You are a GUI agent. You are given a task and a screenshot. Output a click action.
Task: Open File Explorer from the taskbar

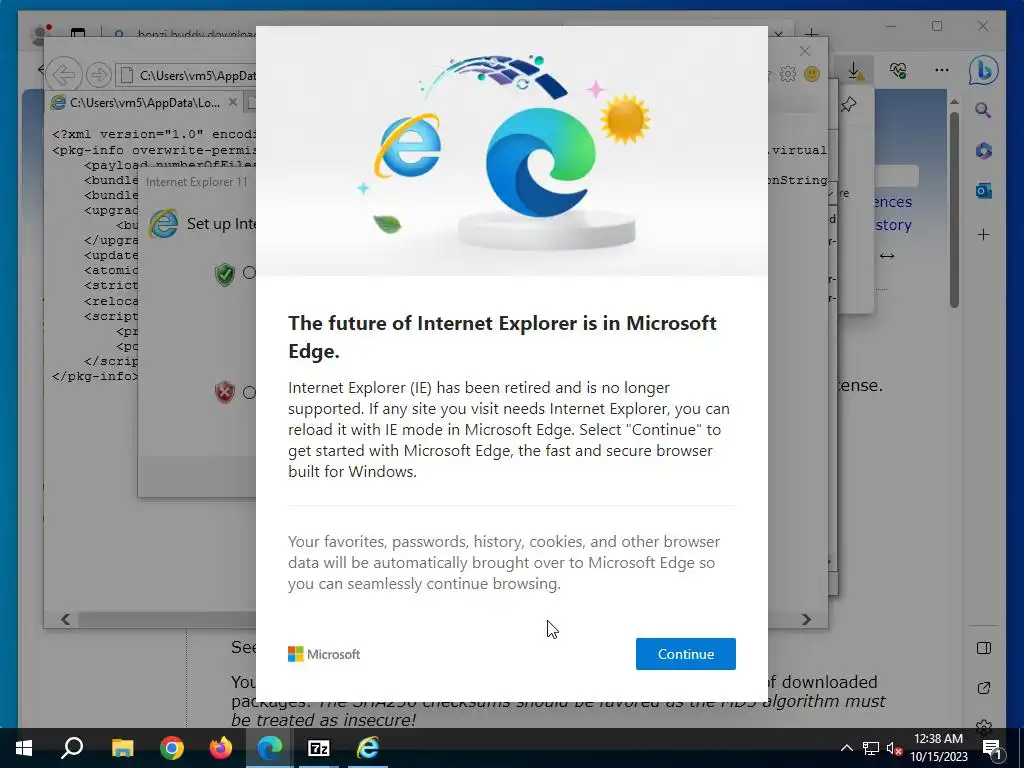(122, 748)
